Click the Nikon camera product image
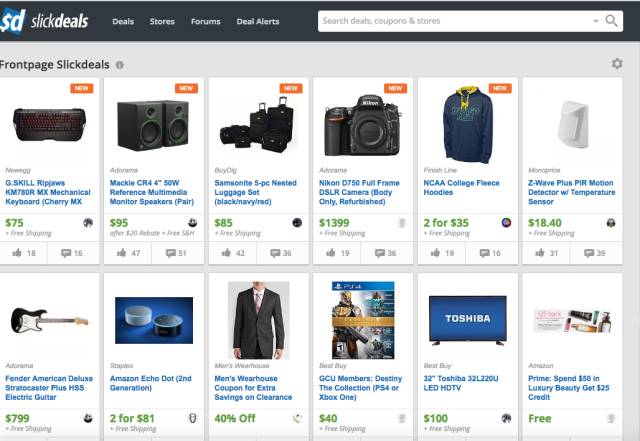640x441 pixels. [x=362, y=125]
